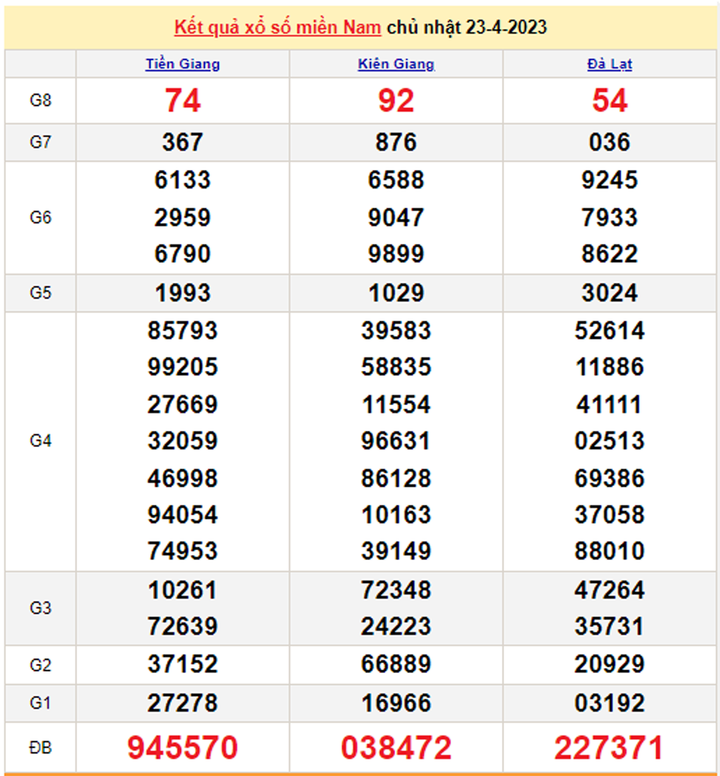This screenshot has height=776, width=720.
Task: Click the G7 number 367
Action: point(182,142)
